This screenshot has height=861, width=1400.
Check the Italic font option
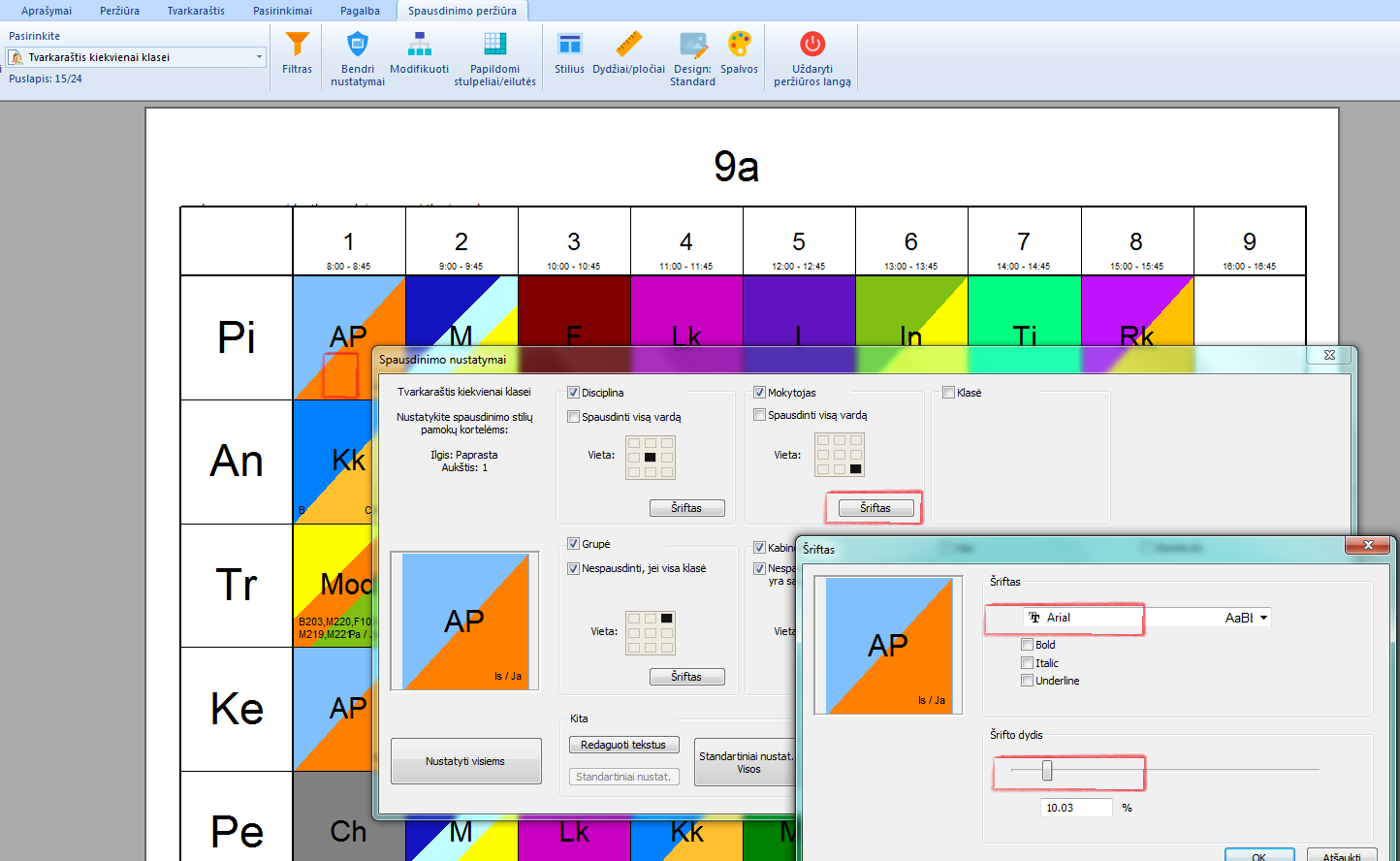click(1027, 663)
